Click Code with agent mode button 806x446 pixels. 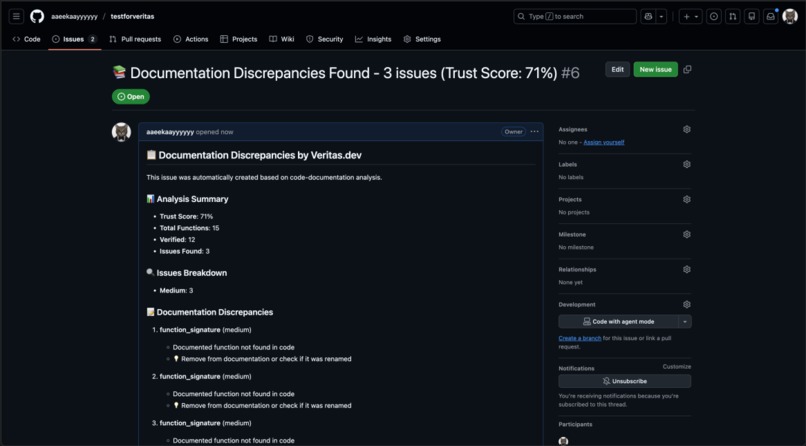tap(618, 322)
